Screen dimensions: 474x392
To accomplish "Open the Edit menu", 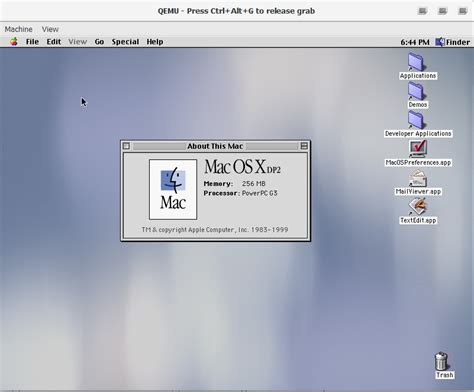I will click(x=54, y=42).
